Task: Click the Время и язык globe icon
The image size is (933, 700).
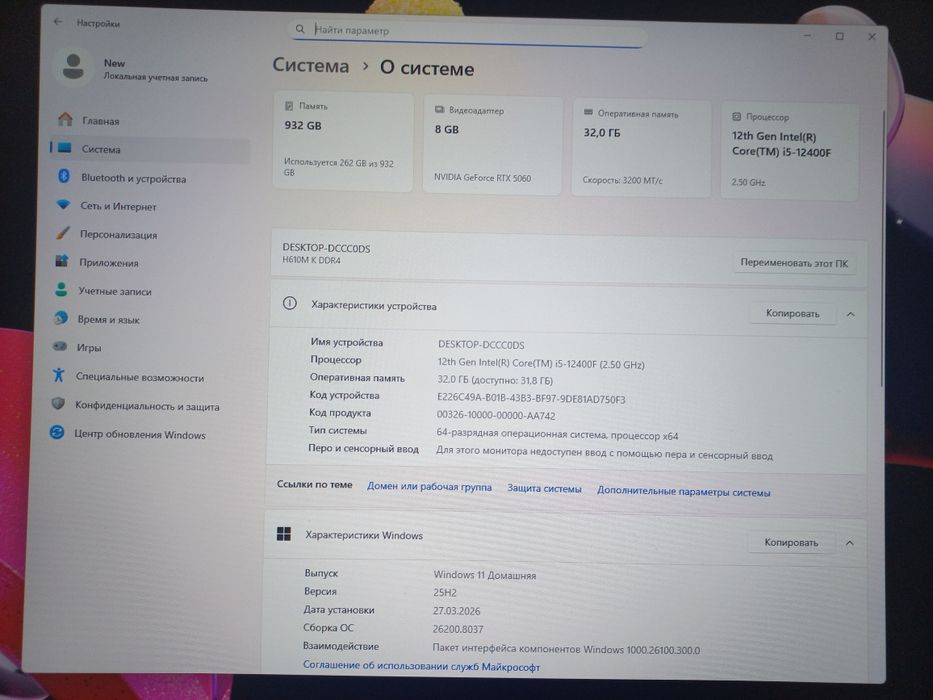Action: click(x=60, y=318)
